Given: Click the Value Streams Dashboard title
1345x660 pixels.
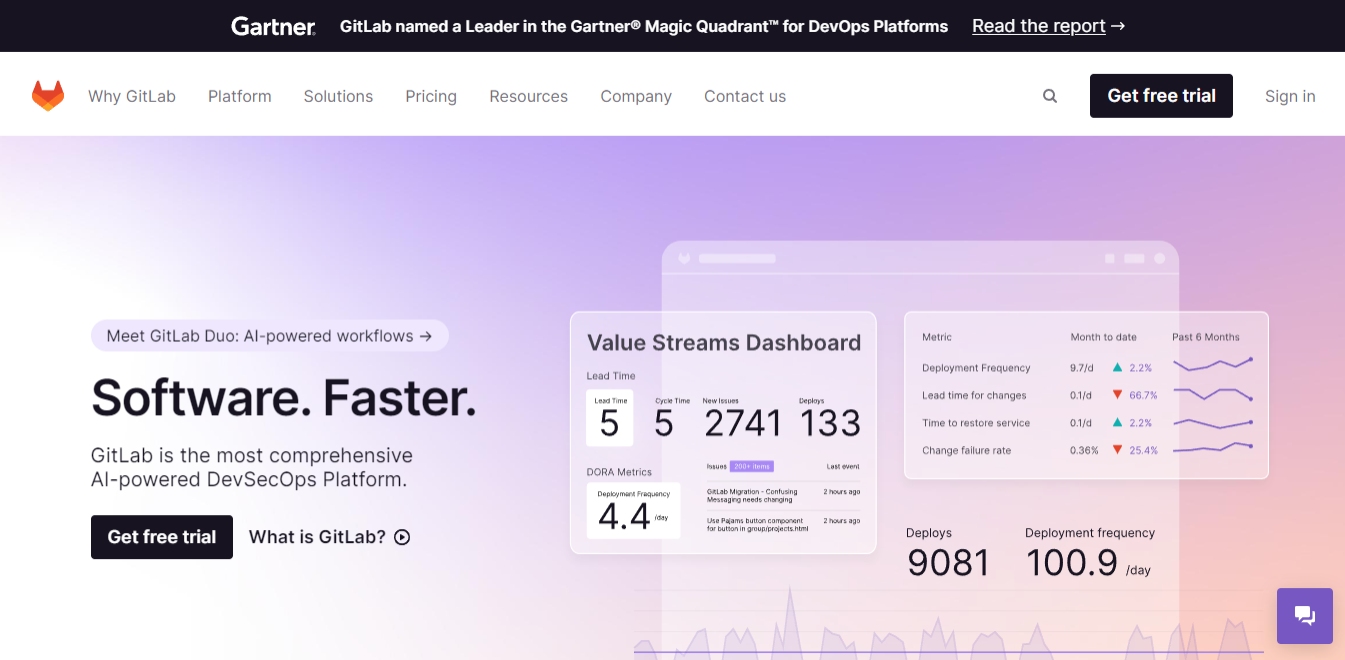Looking at the screenshot, I should click(724, 343).
